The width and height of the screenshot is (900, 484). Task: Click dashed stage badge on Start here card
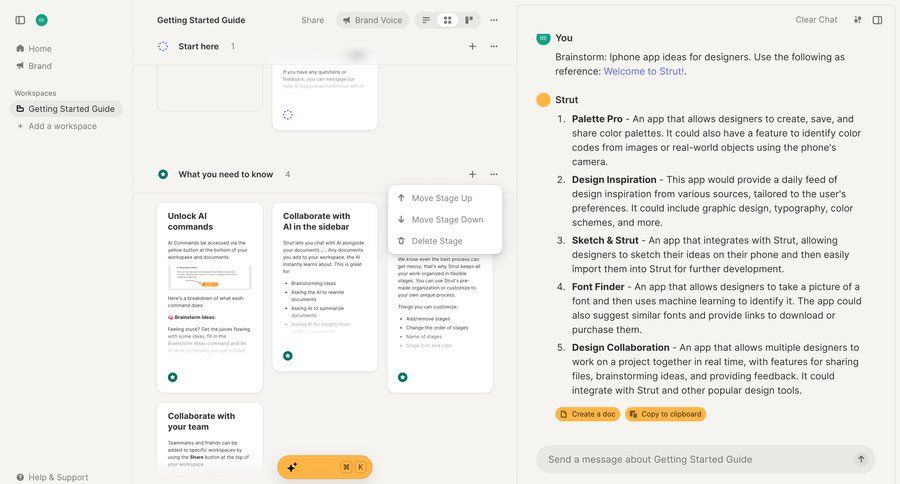click(288, 115)
